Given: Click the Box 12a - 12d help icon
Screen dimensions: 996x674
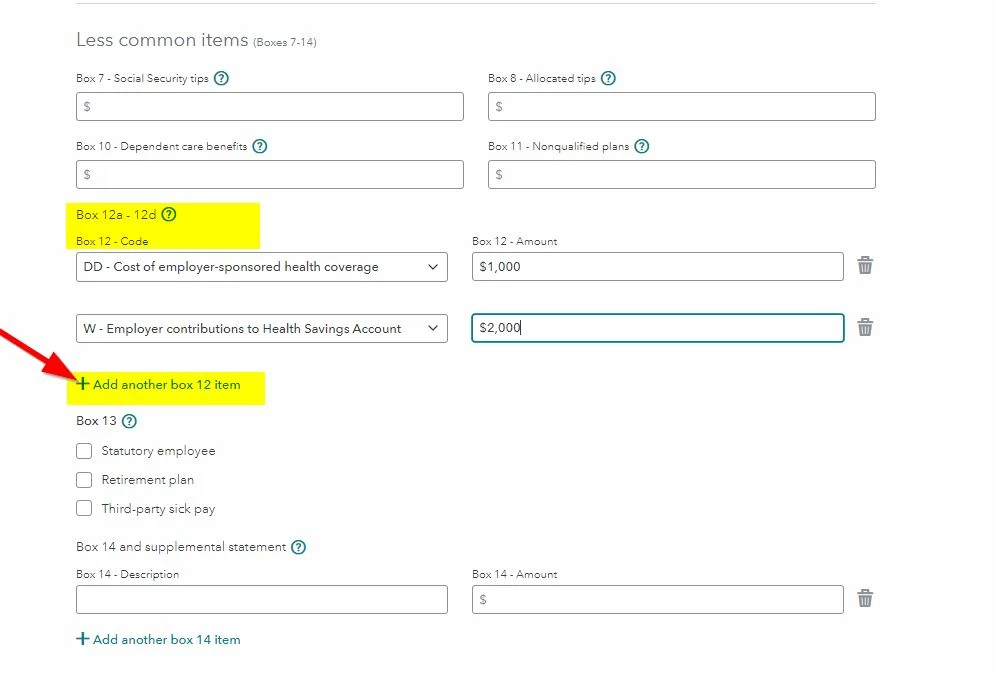Looking at the screenshot, I should (168, 214).
